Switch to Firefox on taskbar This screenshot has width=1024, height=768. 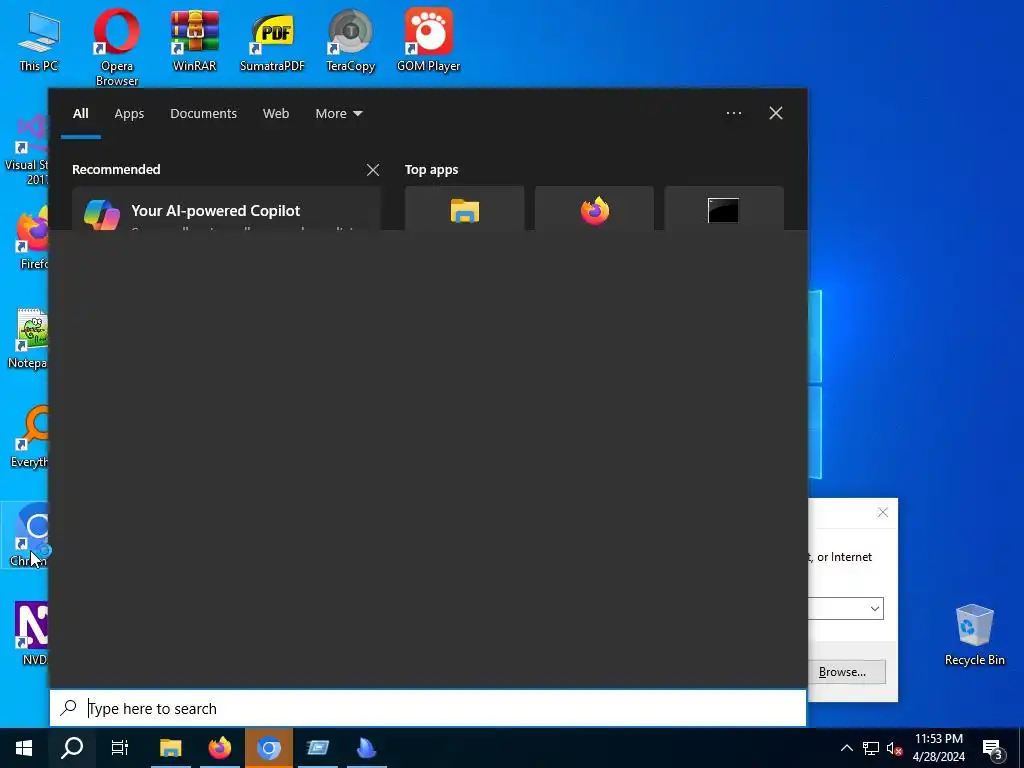tap(219, 748)
